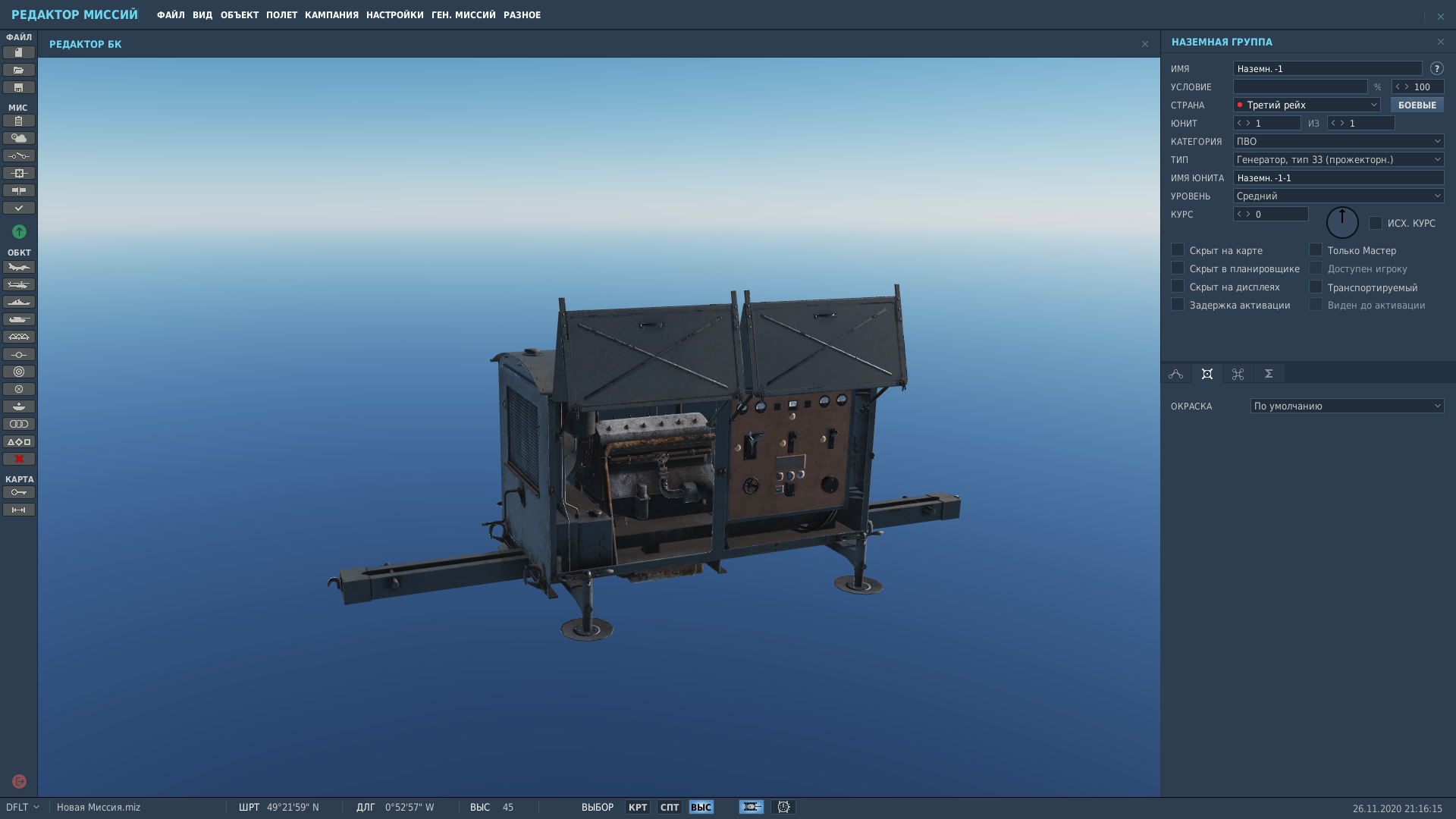Click the three overlapping ovals icon
Viewport: 1456px width, 819px height.
click(19, 424)
